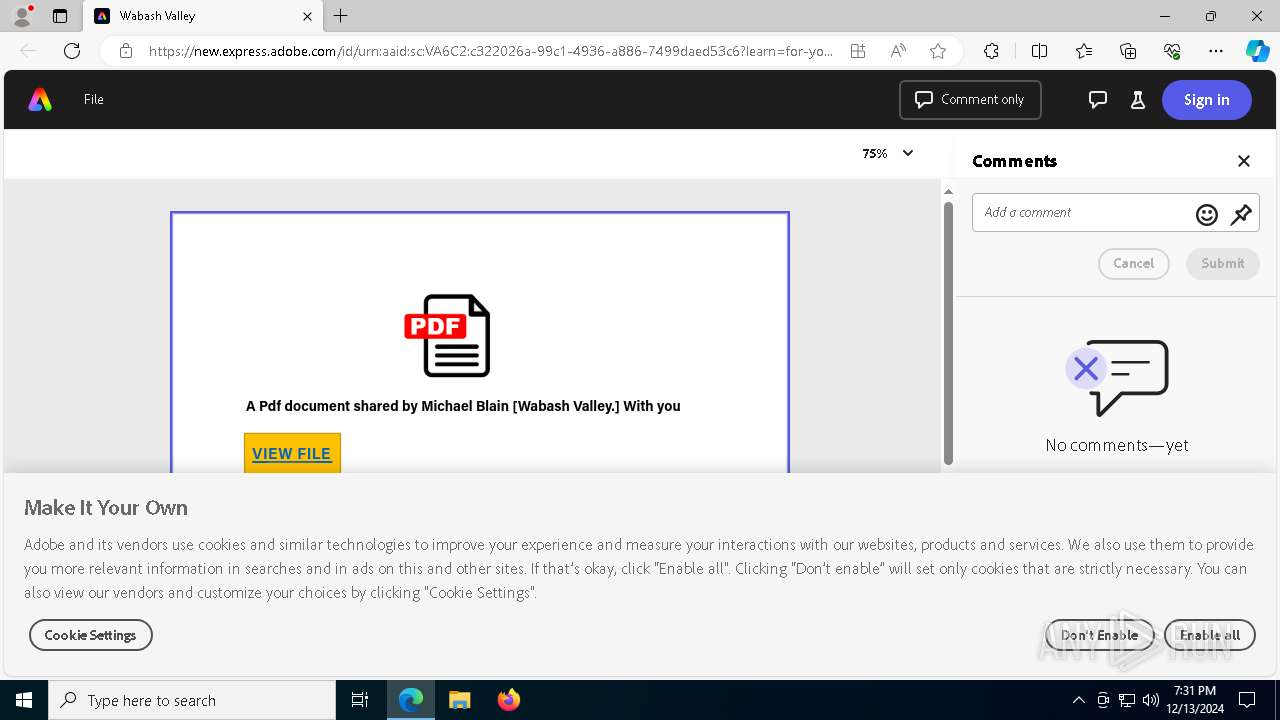The height and width of the screenshot is (720, 1280).
Task: Open the beta flask icon
Action: point(1137,99)
